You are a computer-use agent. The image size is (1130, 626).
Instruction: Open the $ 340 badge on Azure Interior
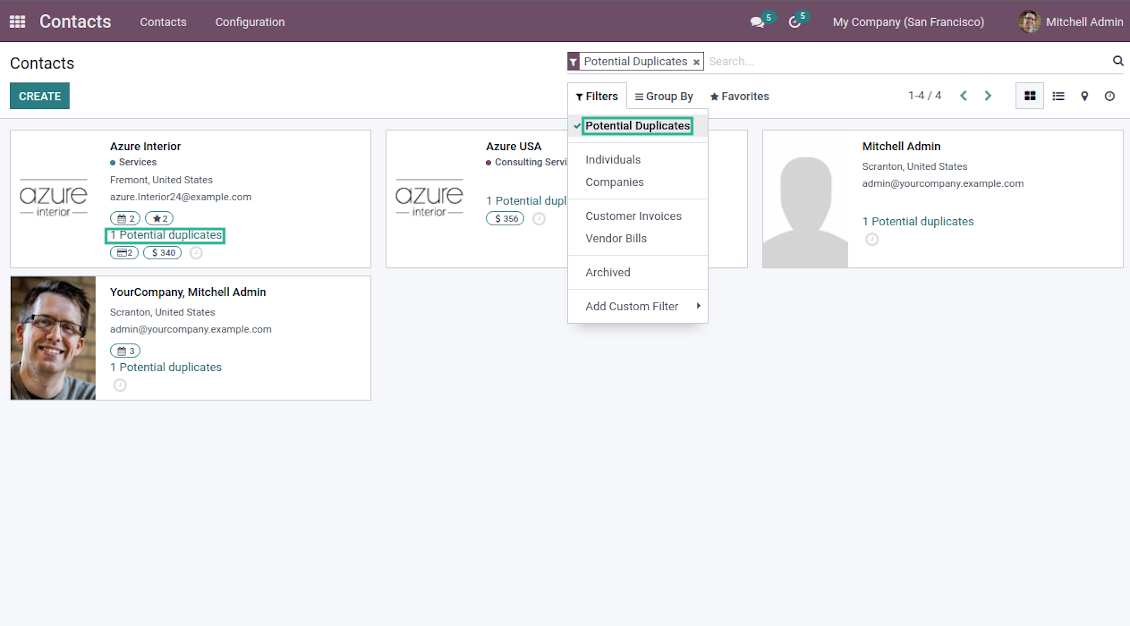[163, 253]
